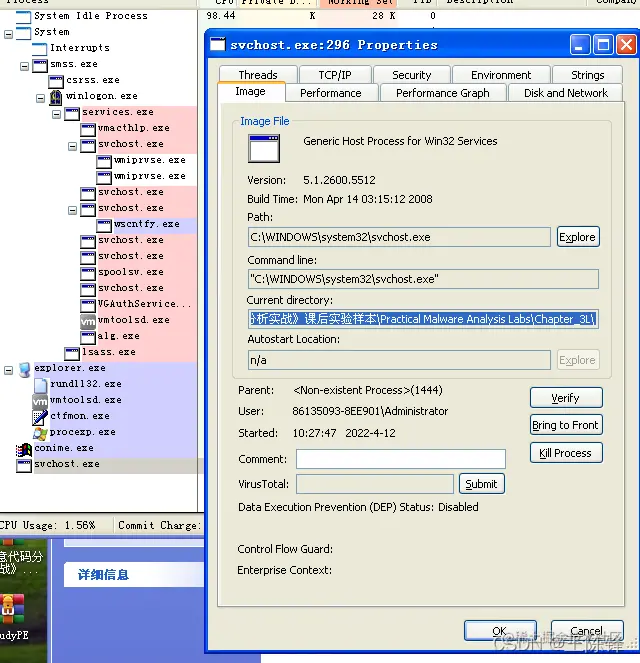Click the conime.exe icon
Image resolution: width=640 pixels, height=663 pixels.
pyautogui.click(x=24, y=449)
